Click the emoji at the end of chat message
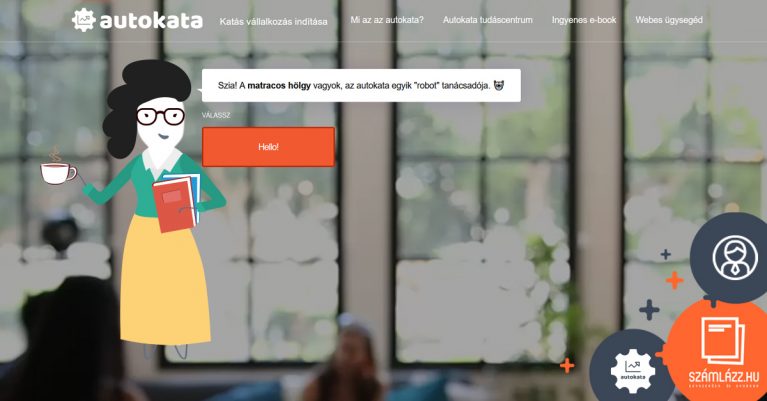Screen dimensions: 767x401 pyautogui.click(x=498, y=86)
